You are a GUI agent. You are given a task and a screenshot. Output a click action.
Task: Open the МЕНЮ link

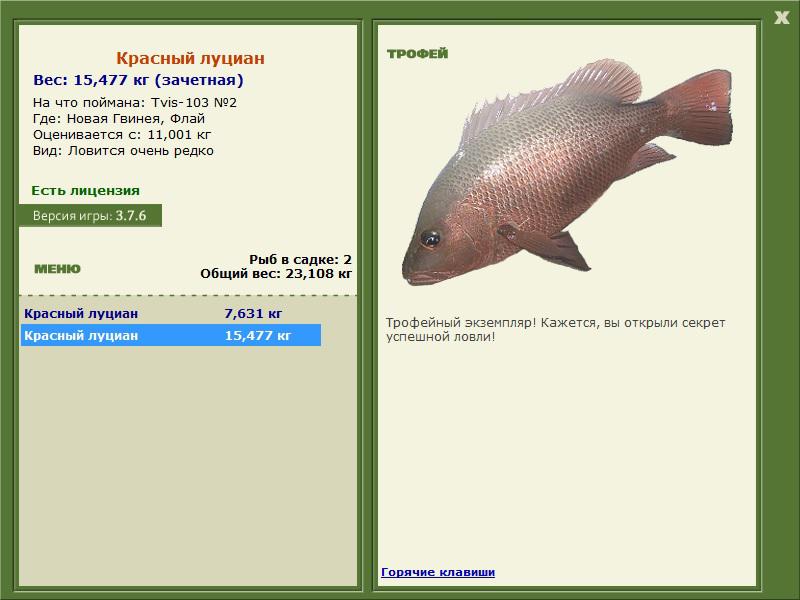[57, 269]
